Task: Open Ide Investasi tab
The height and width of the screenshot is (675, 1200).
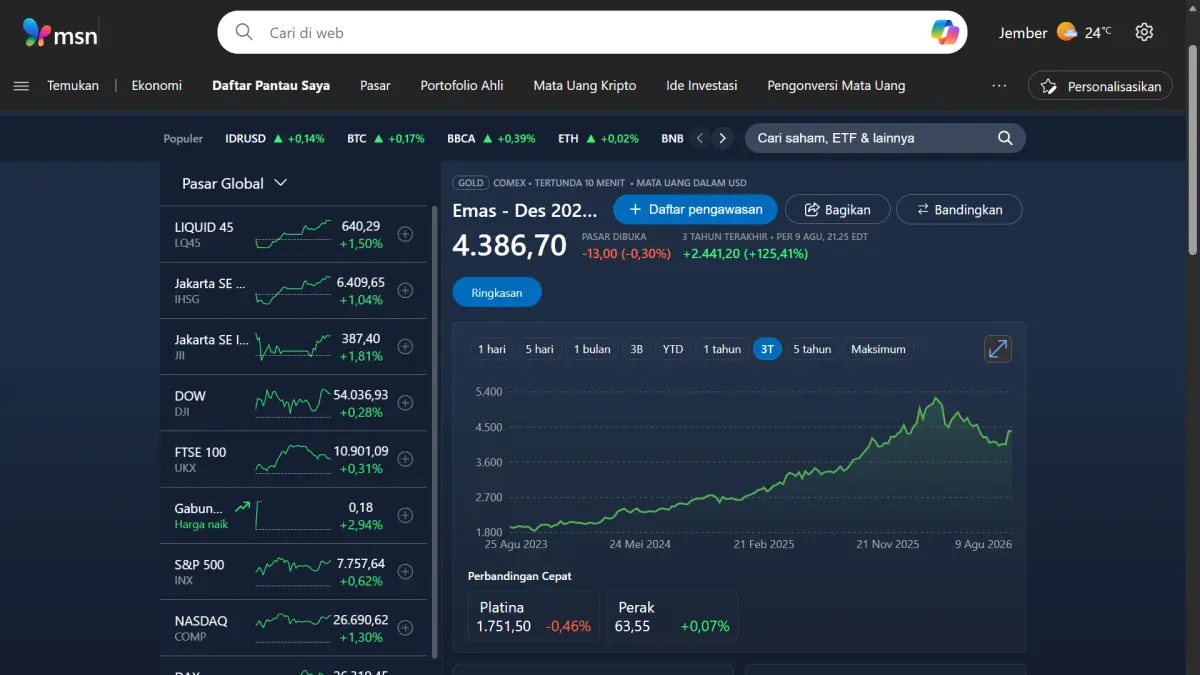Action: [702, 86]
